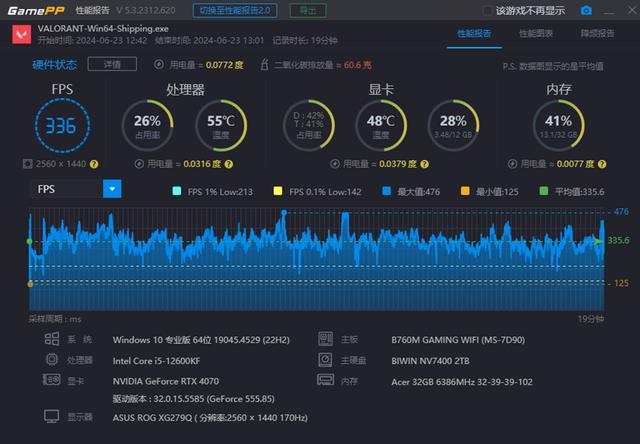Click driver version 32.0.15.5585 text
640x444 pixels.
pyautogui.click(x=193, y=399)
